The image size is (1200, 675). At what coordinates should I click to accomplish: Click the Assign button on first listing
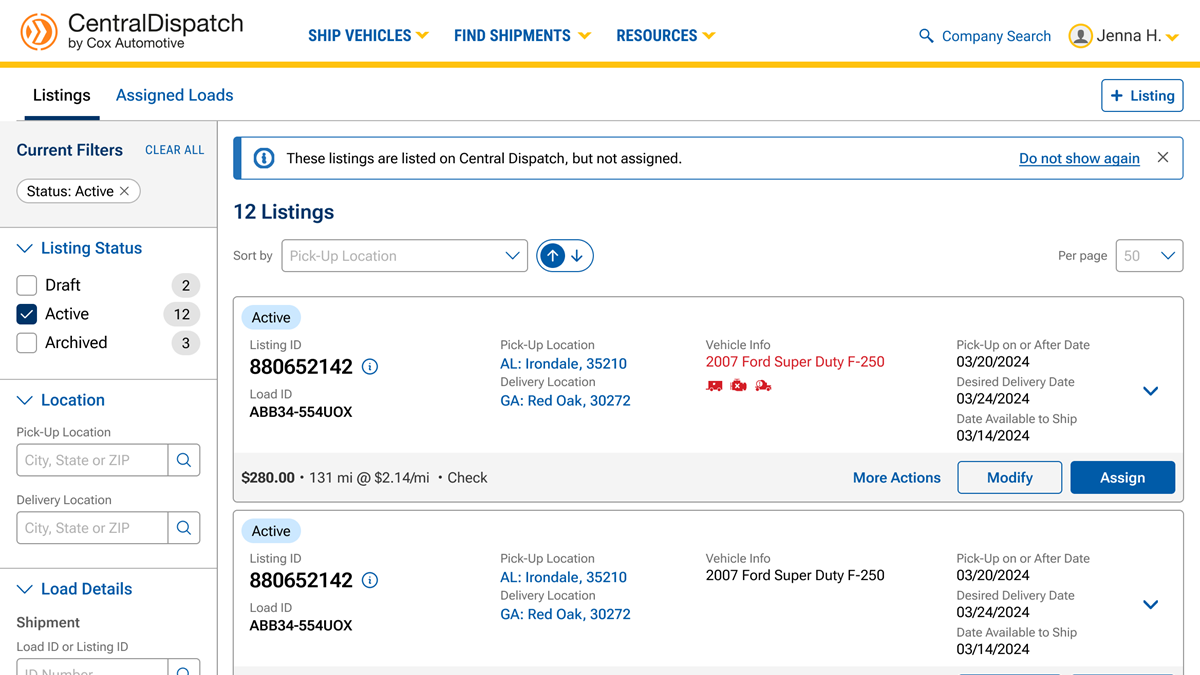(1122, 478)
